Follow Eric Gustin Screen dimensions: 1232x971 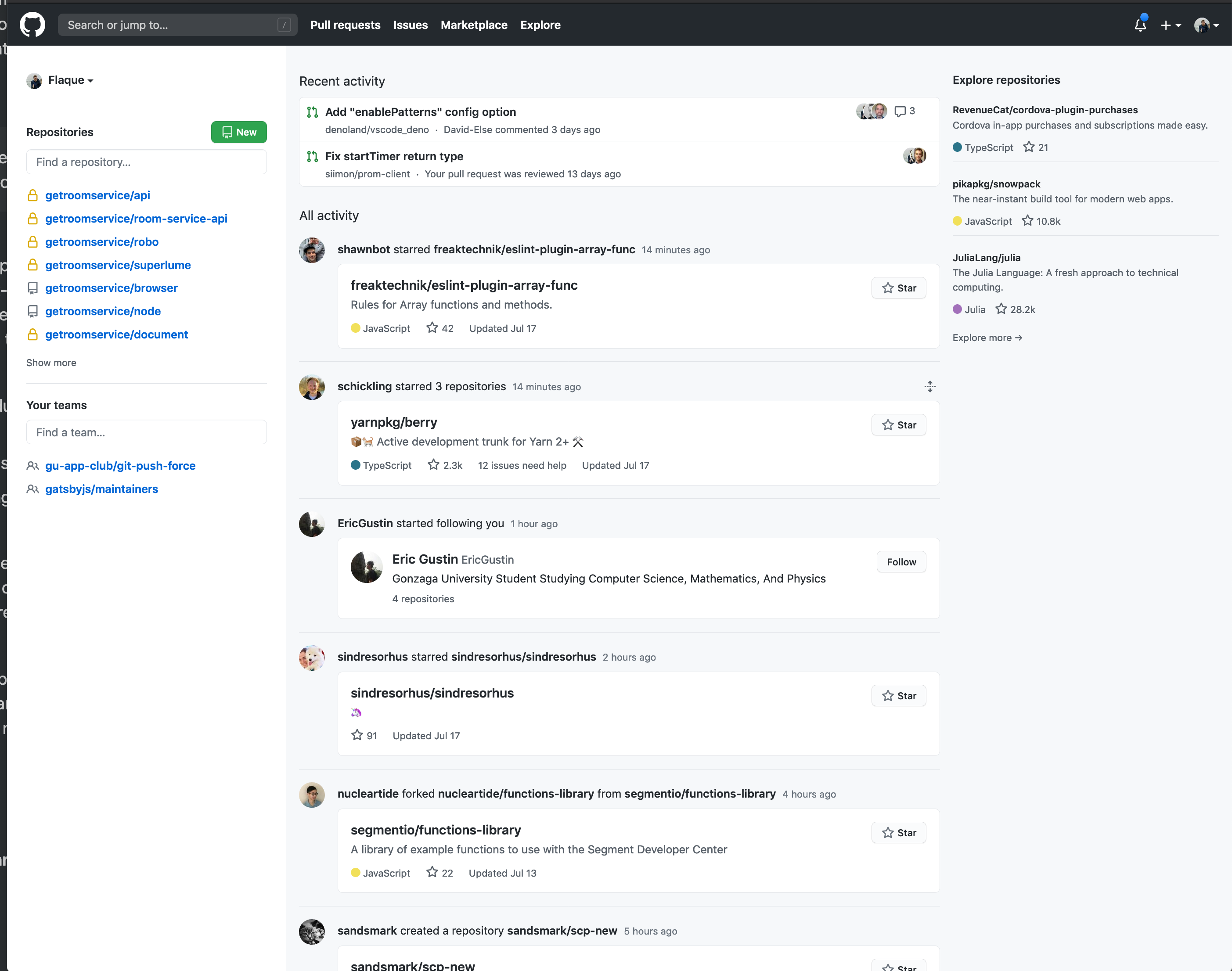pos(901,562)
